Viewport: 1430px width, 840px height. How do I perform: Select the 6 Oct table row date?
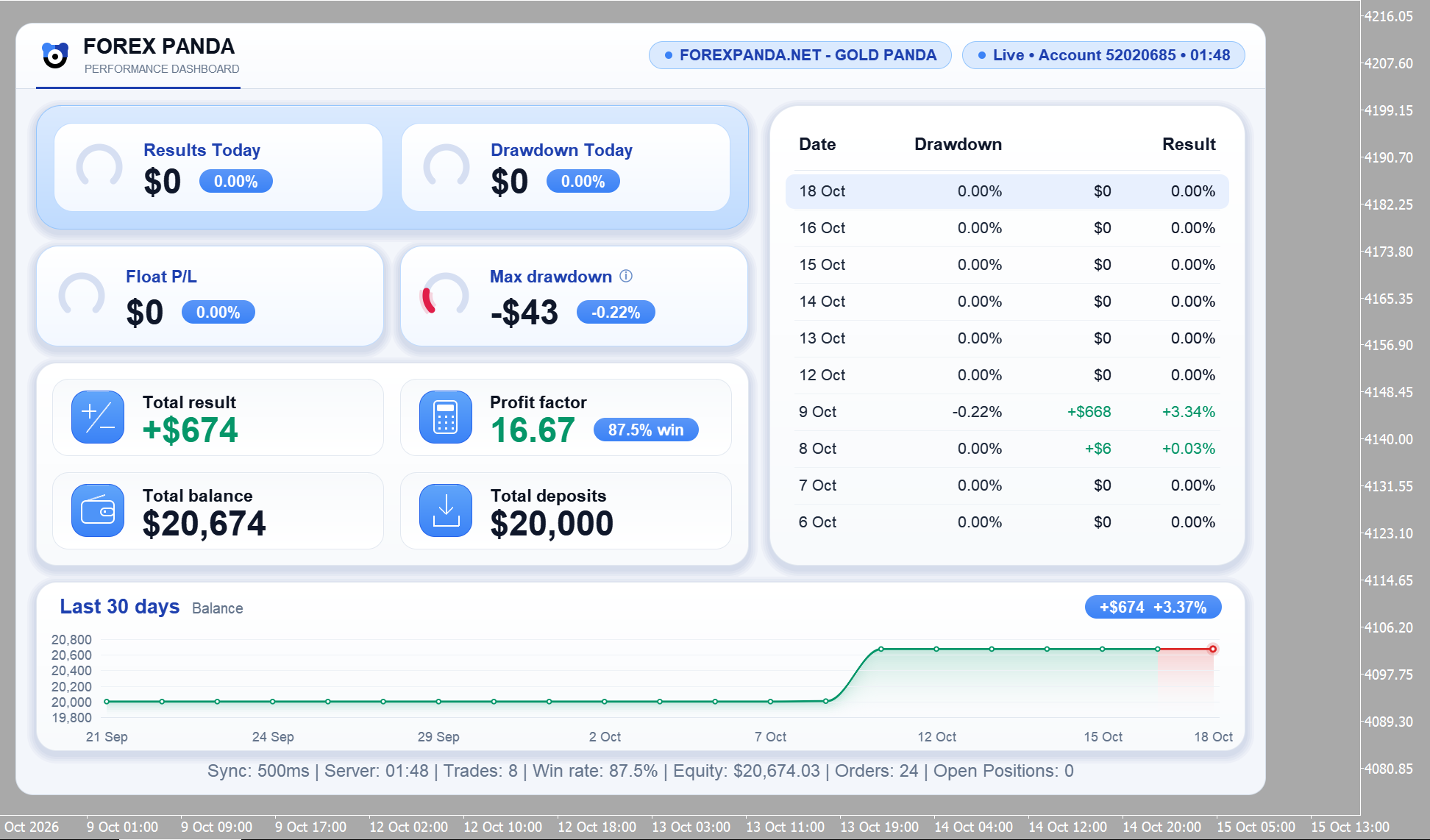pos(817,522)
